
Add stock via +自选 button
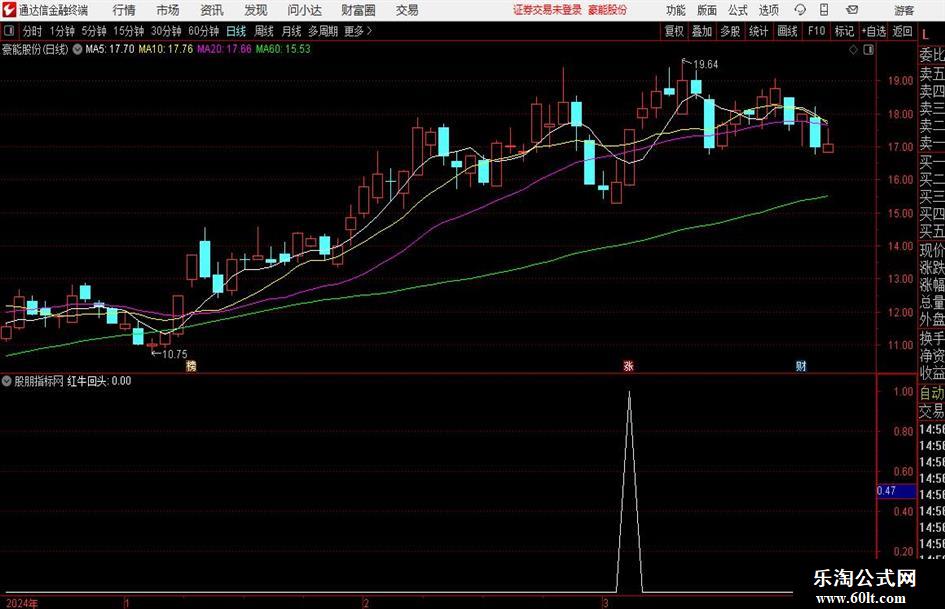(x=873, y=31)
